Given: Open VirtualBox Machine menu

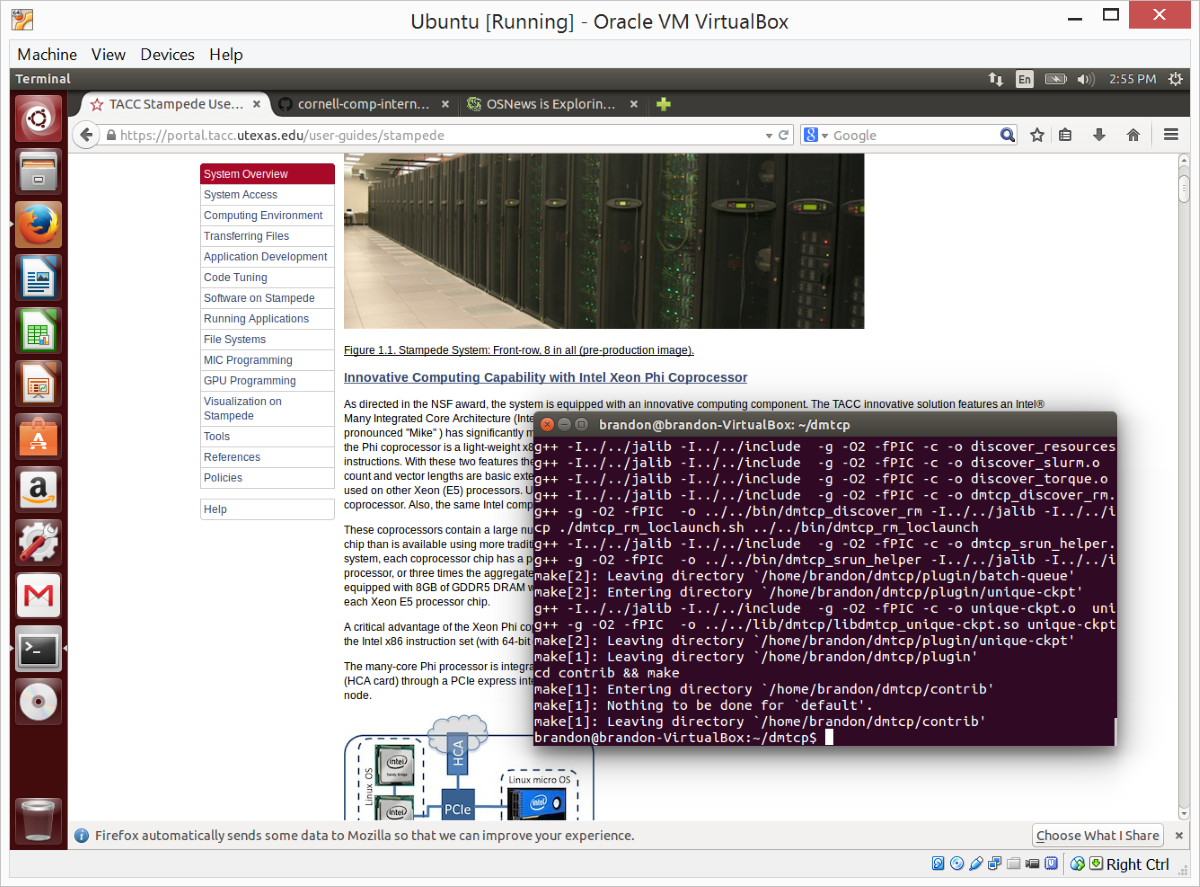Looking at the screenshot, I should click(x=47, y=54).
